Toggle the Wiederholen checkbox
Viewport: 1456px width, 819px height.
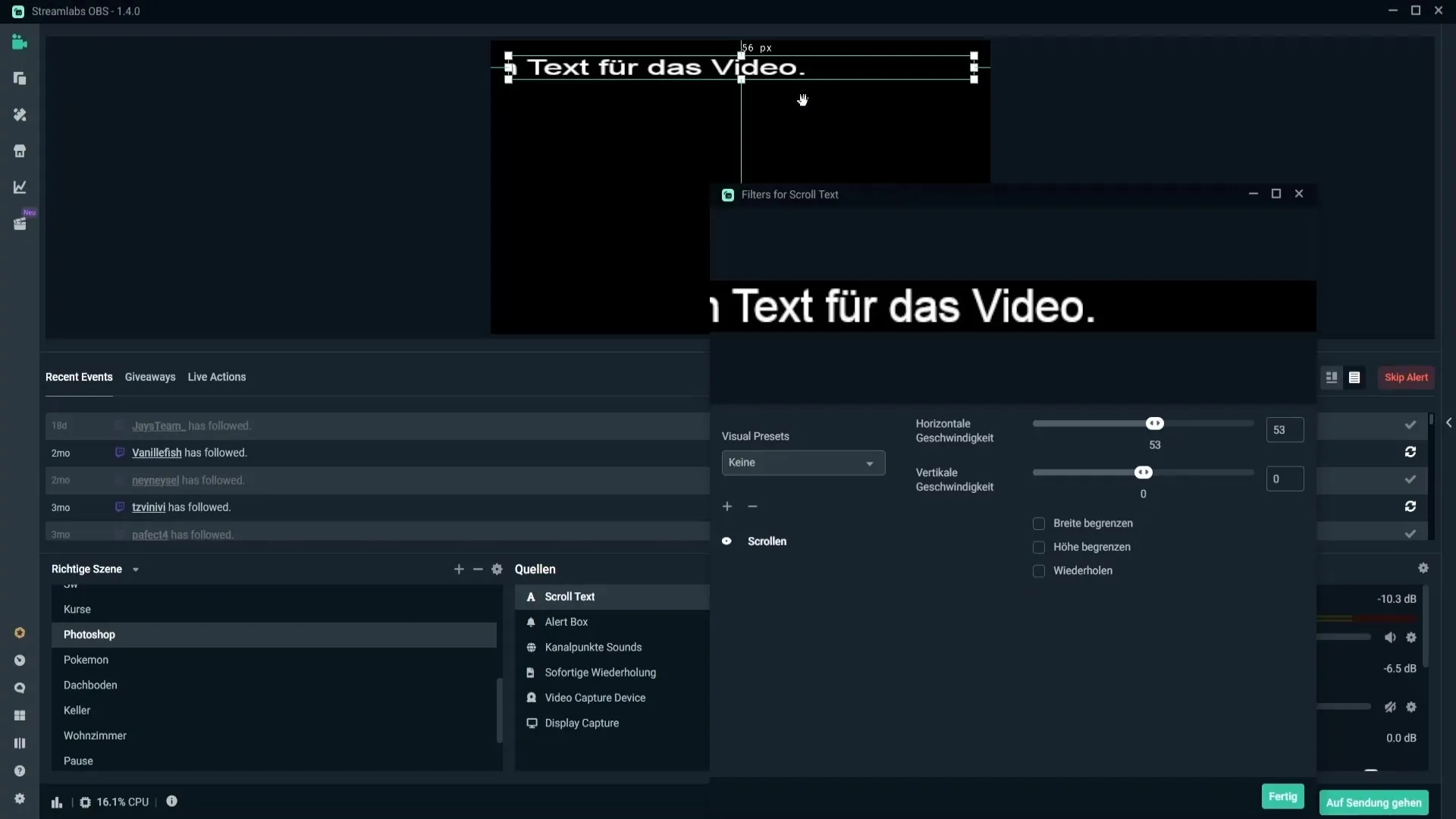(x=1038, y=570)
